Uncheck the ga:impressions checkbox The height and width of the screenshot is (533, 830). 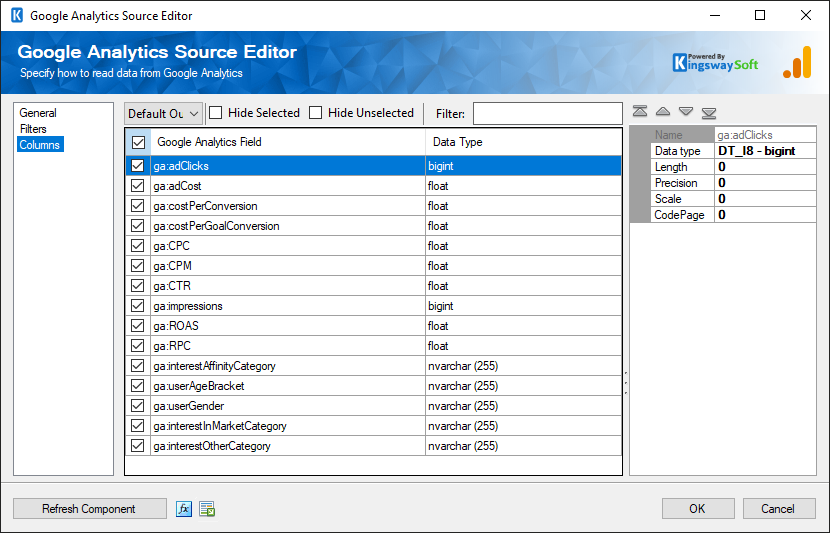pyautogui.click(x=138, y=306)
